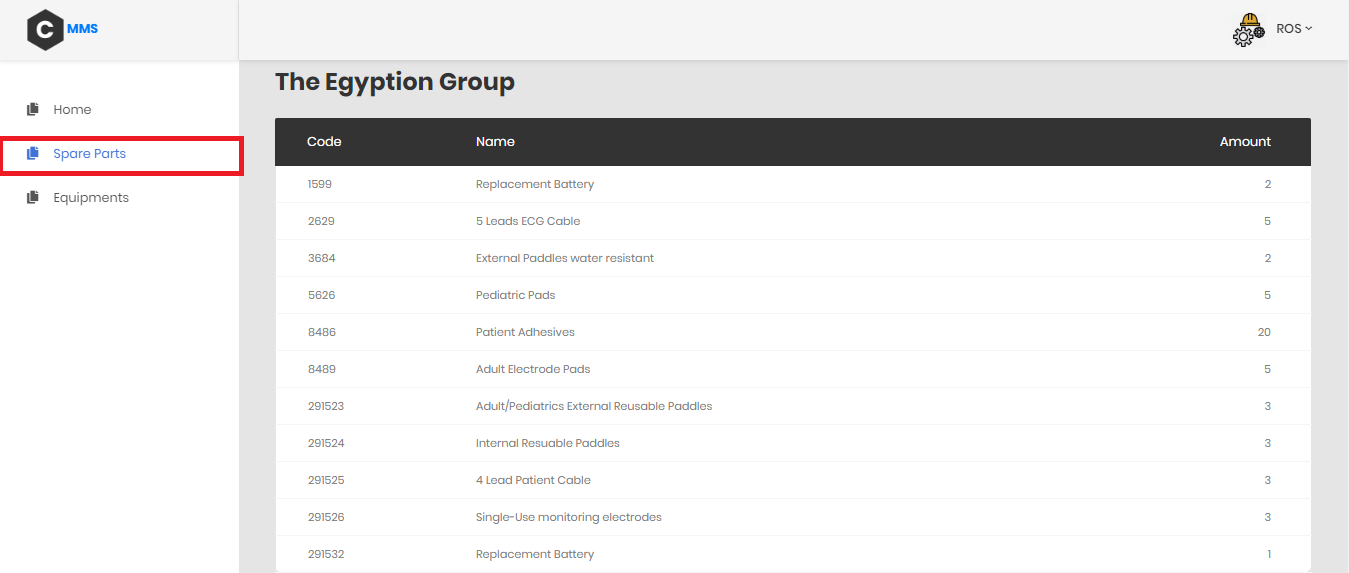Click the Code column header

tap(324, 141)
